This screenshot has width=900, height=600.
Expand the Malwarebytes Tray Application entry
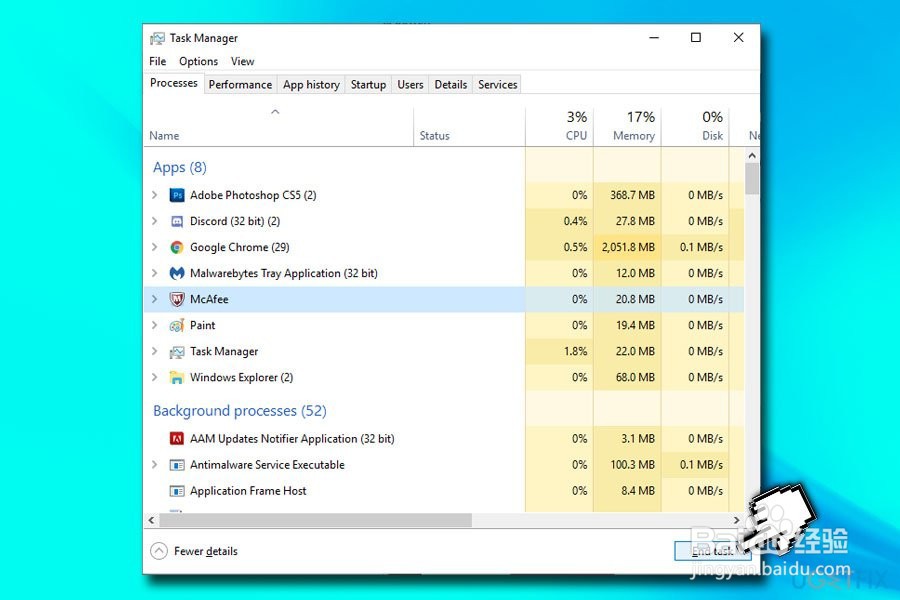154,273
